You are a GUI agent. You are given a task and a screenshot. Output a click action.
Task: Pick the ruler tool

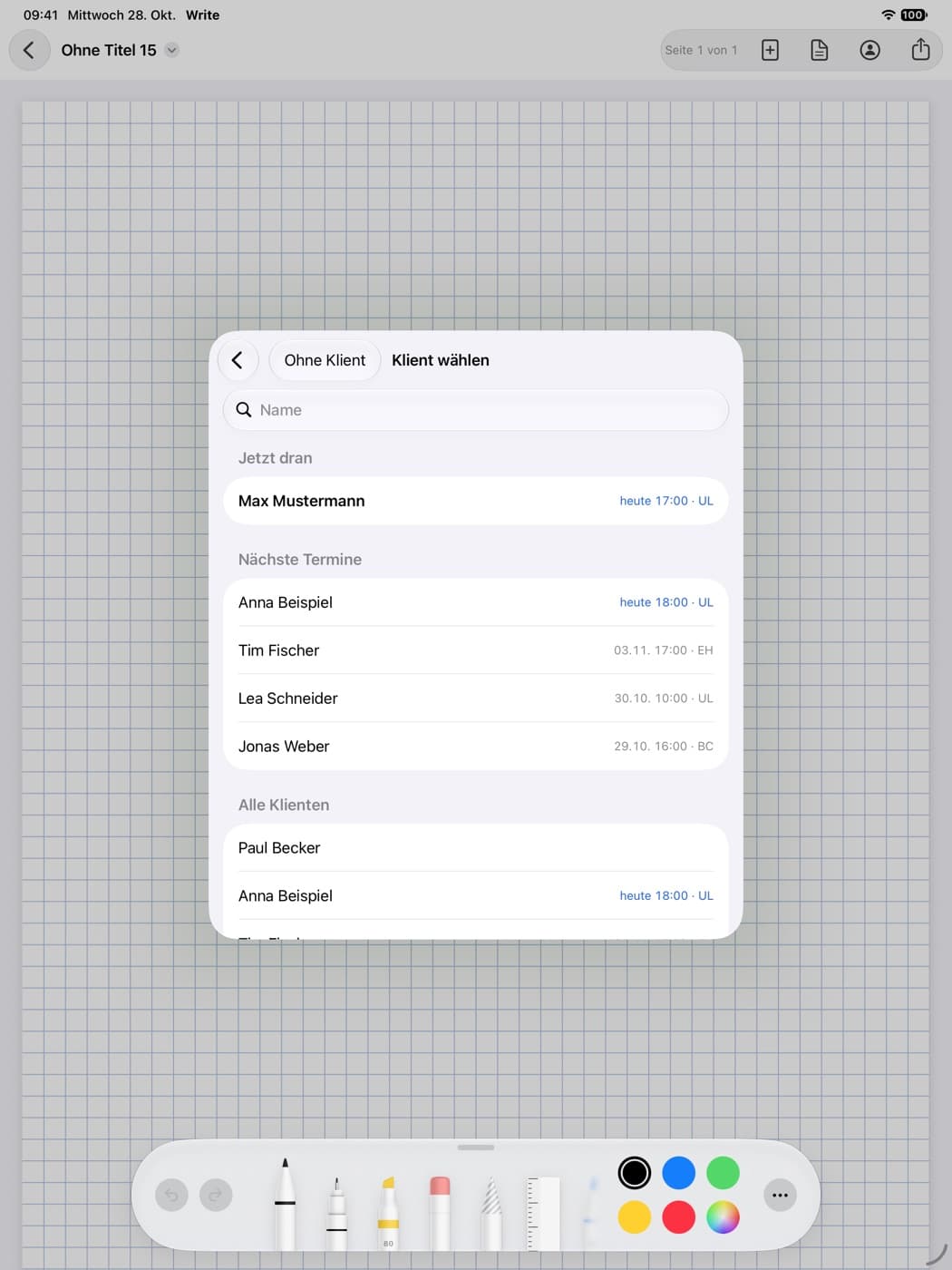(543, 1213)
